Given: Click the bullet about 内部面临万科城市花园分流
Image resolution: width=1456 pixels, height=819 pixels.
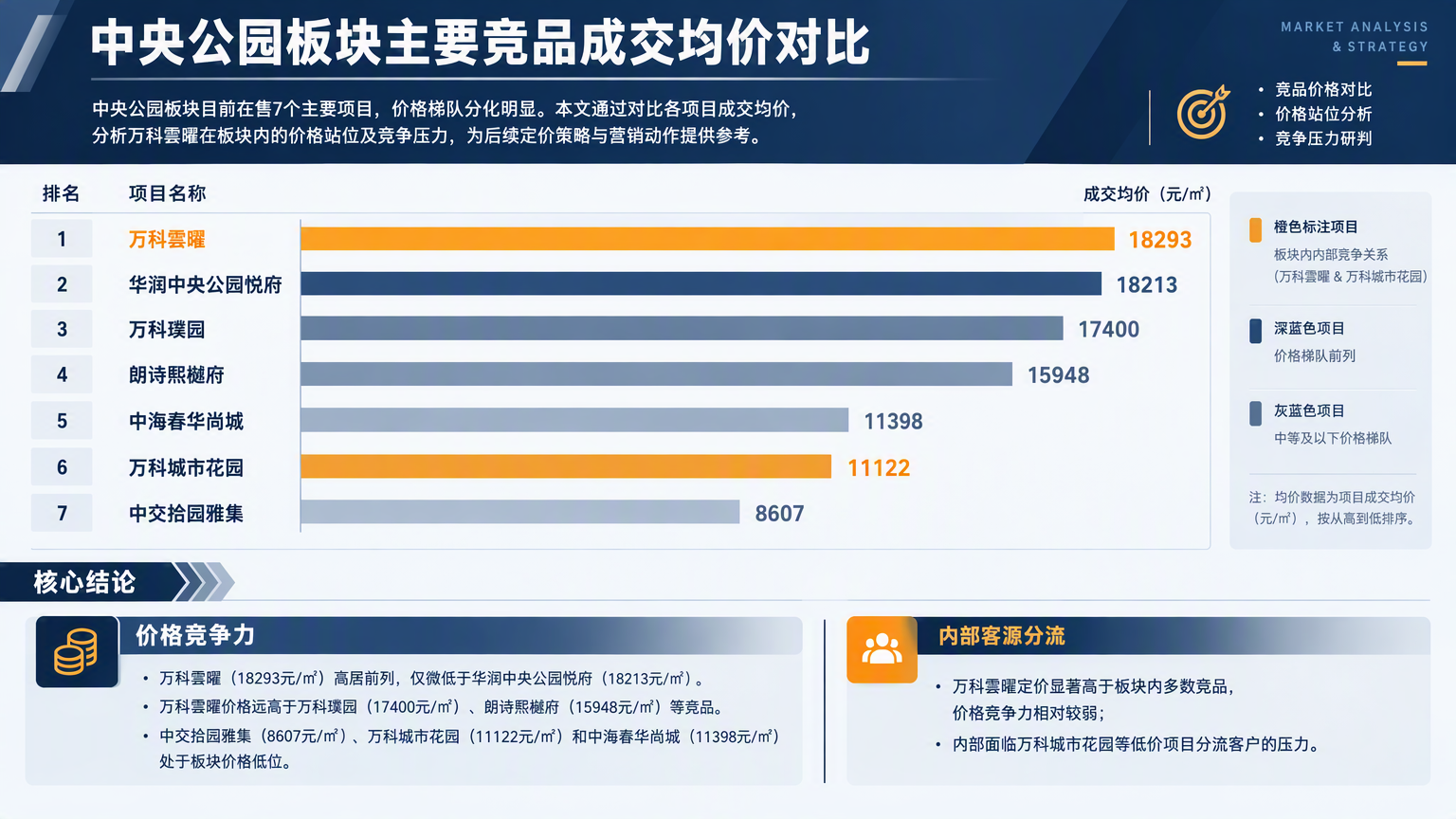Looking at the screenshot, I should click(x=1136, y=744).
